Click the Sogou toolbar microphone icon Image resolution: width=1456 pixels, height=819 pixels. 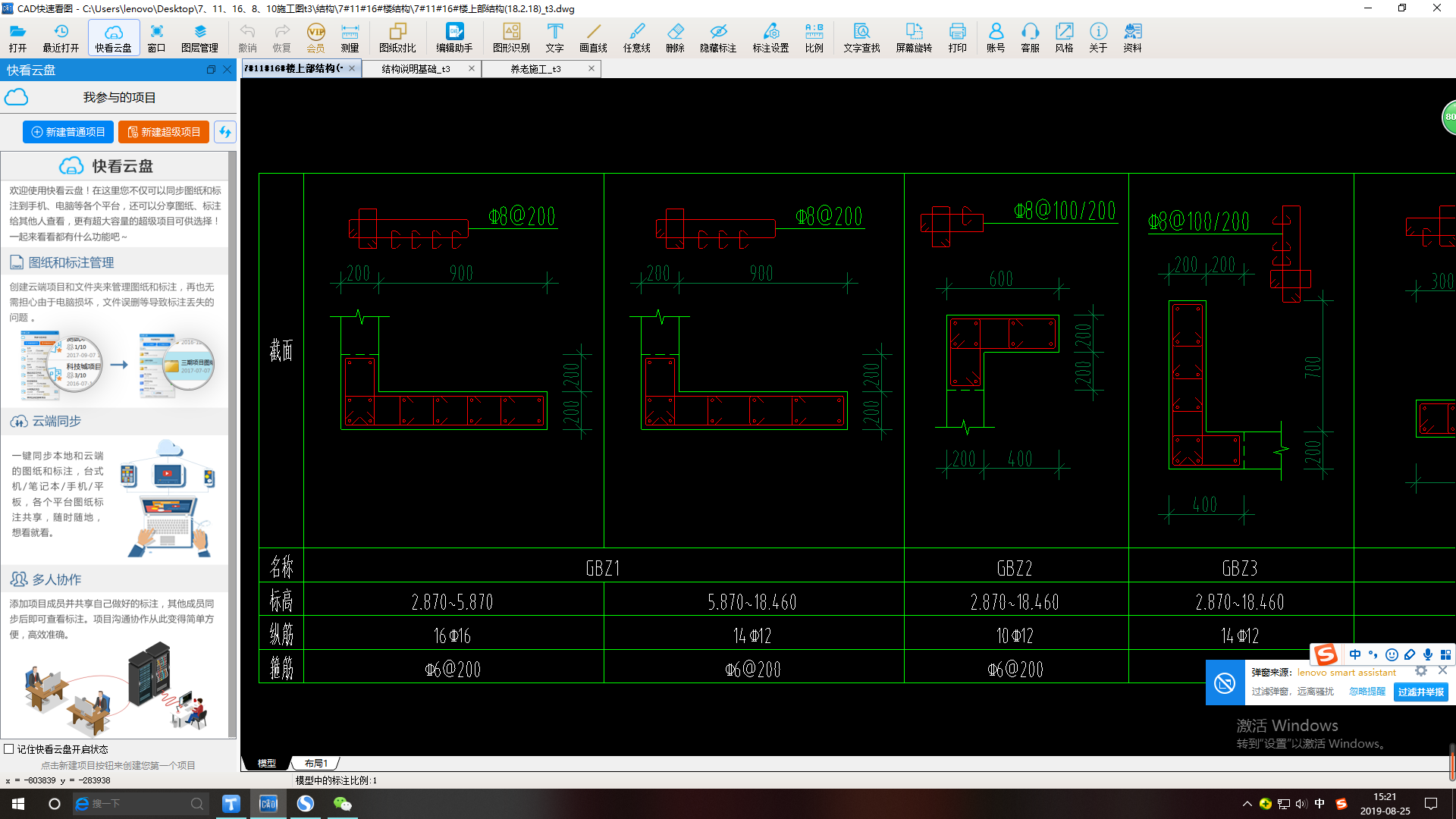click(1428, 654)
